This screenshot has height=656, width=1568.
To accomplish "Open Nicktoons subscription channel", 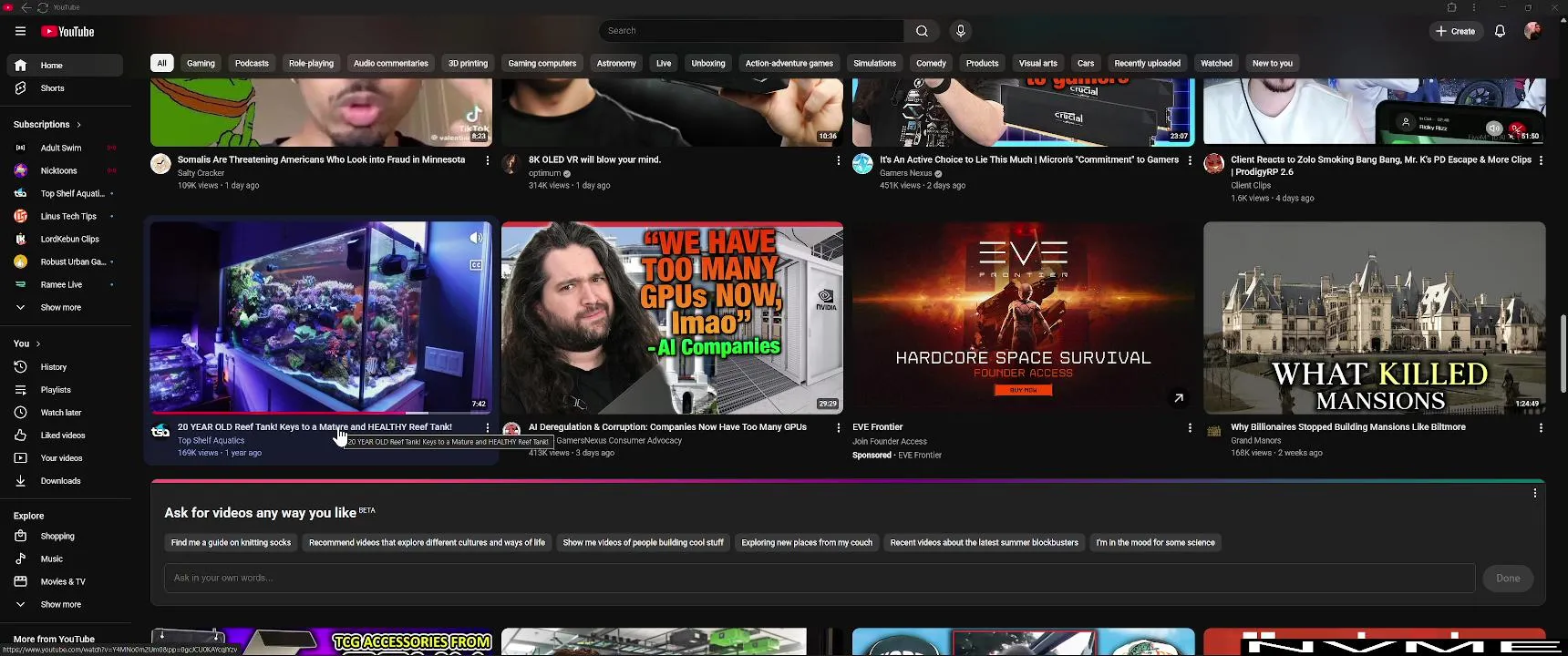I will click(x=64, y=171).
